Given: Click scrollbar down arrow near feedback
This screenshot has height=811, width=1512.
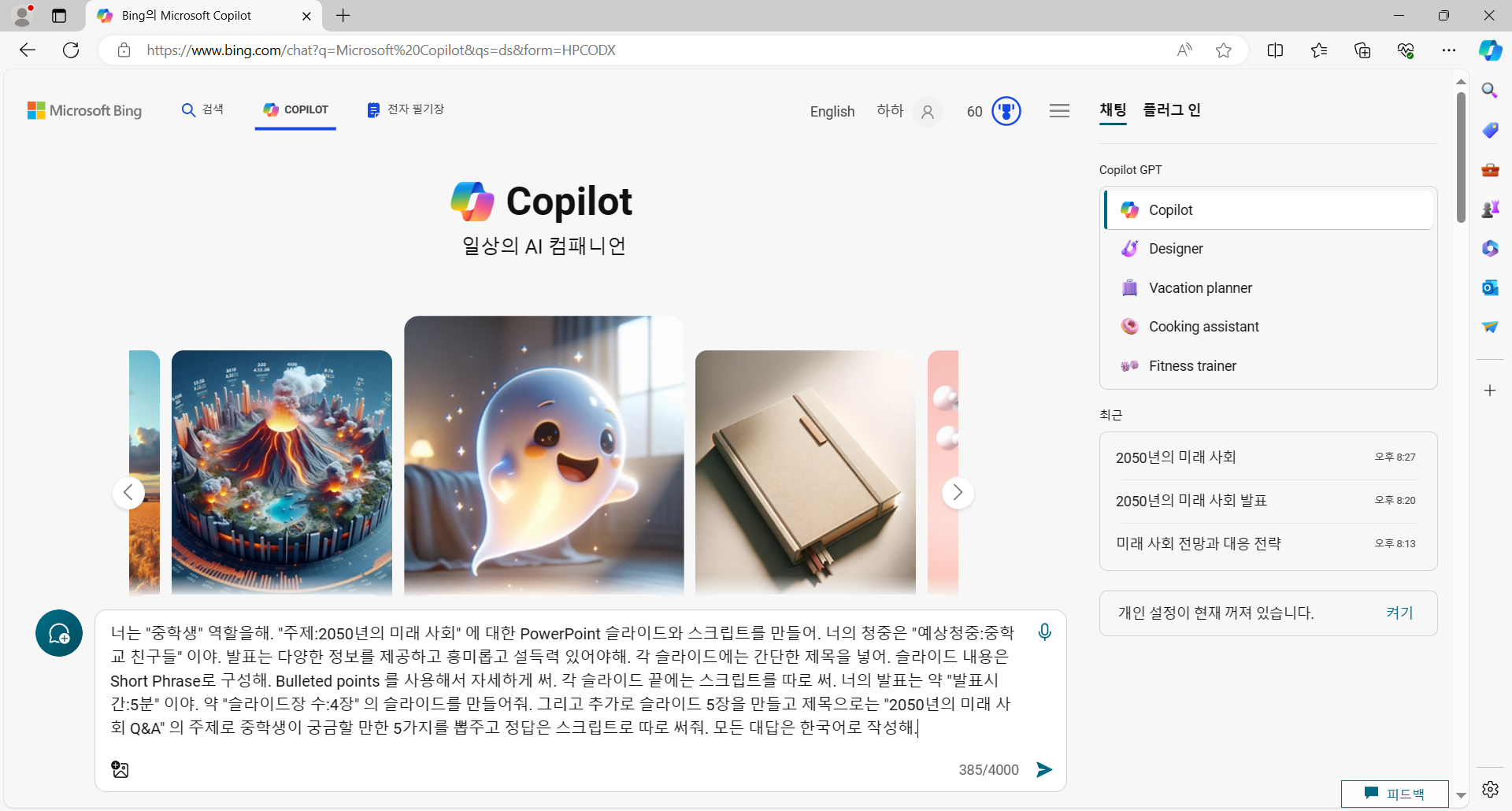Looking at the screenshot, I should (1461, 795).
